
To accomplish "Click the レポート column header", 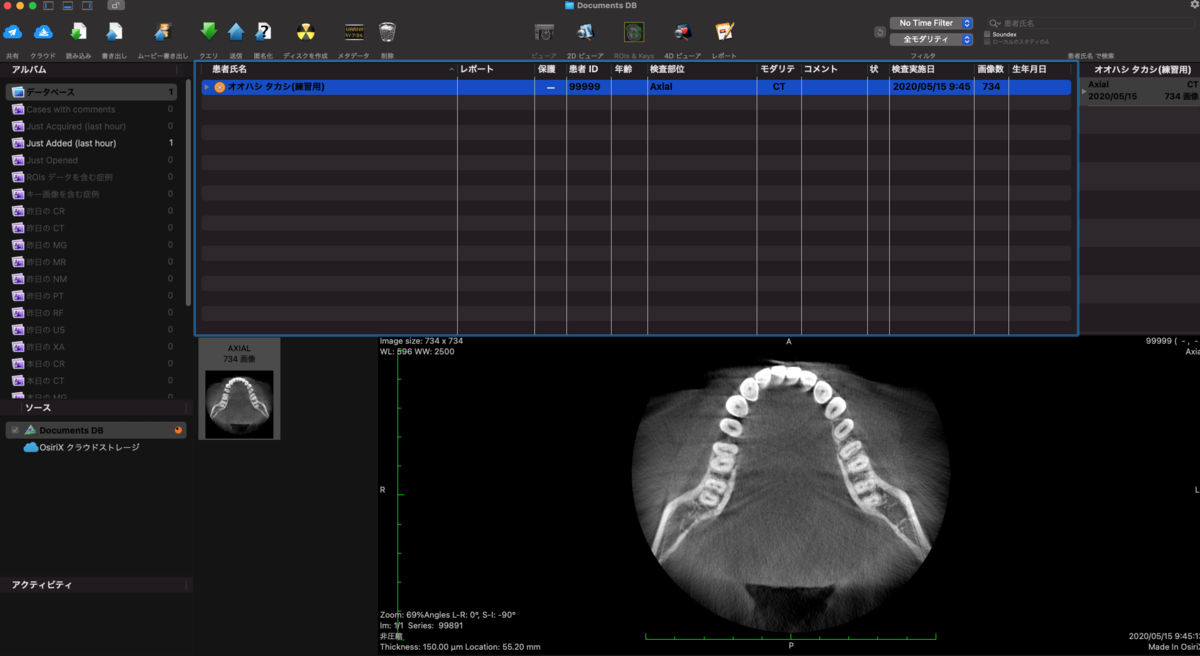I will (495, 70).
